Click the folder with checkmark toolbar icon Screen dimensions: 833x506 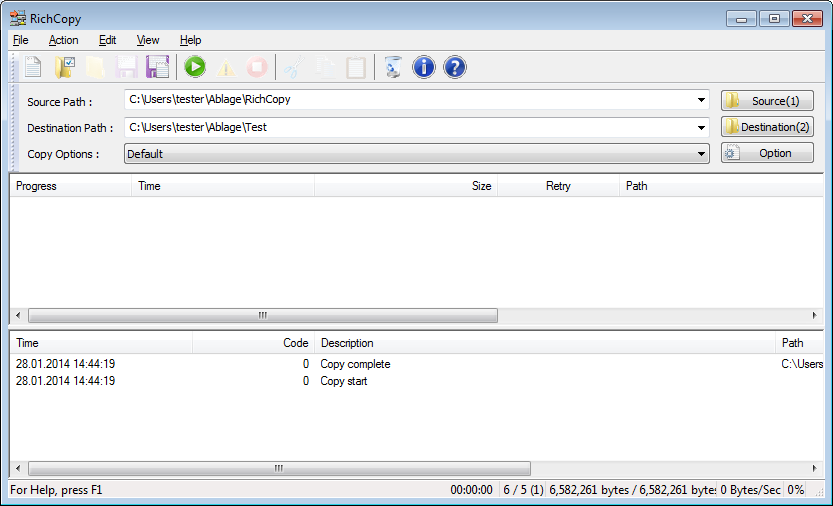click(64, 68)
